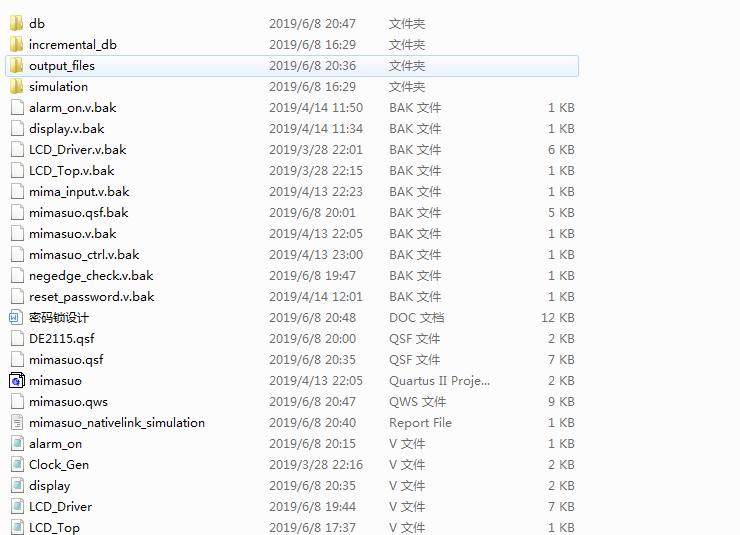Select the output_files folder name
This screenshot has width=740, height=535.
pyautogui.click(x=62, y=66)
